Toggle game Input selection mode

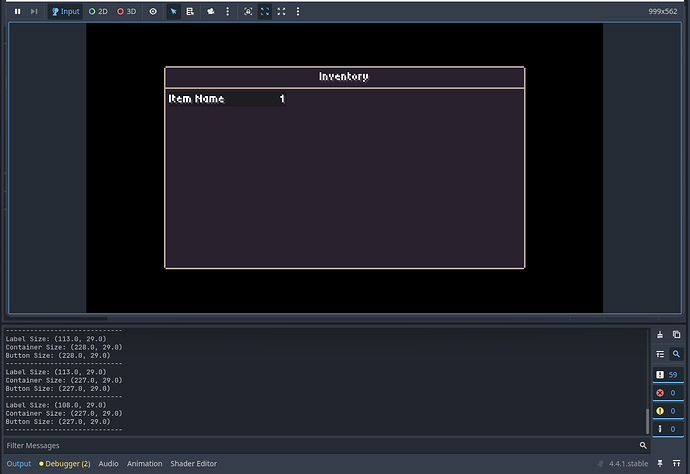tap(65, 11)
